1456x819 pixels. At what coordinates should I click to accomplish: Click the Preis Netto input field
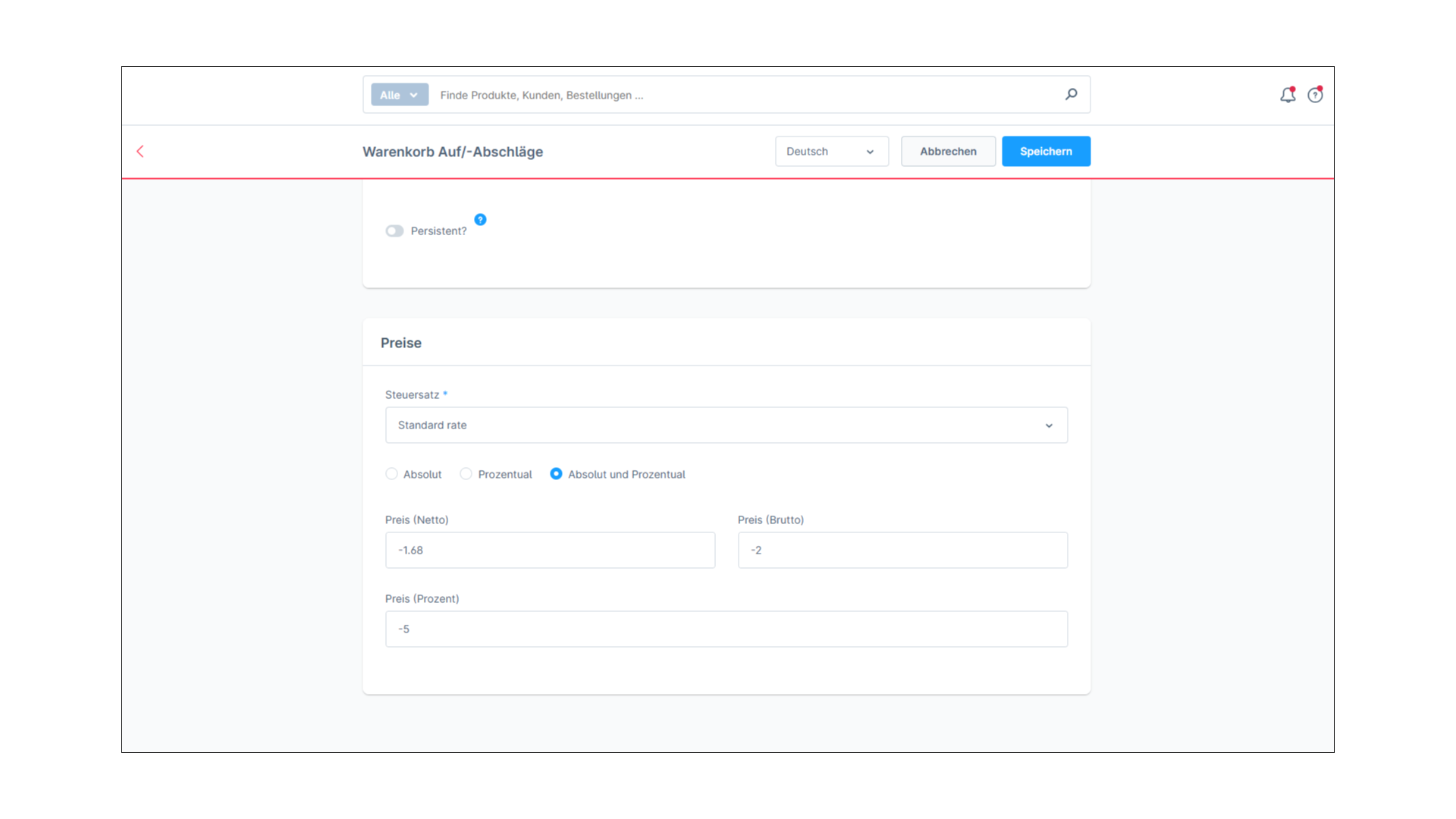coord(550,550)
